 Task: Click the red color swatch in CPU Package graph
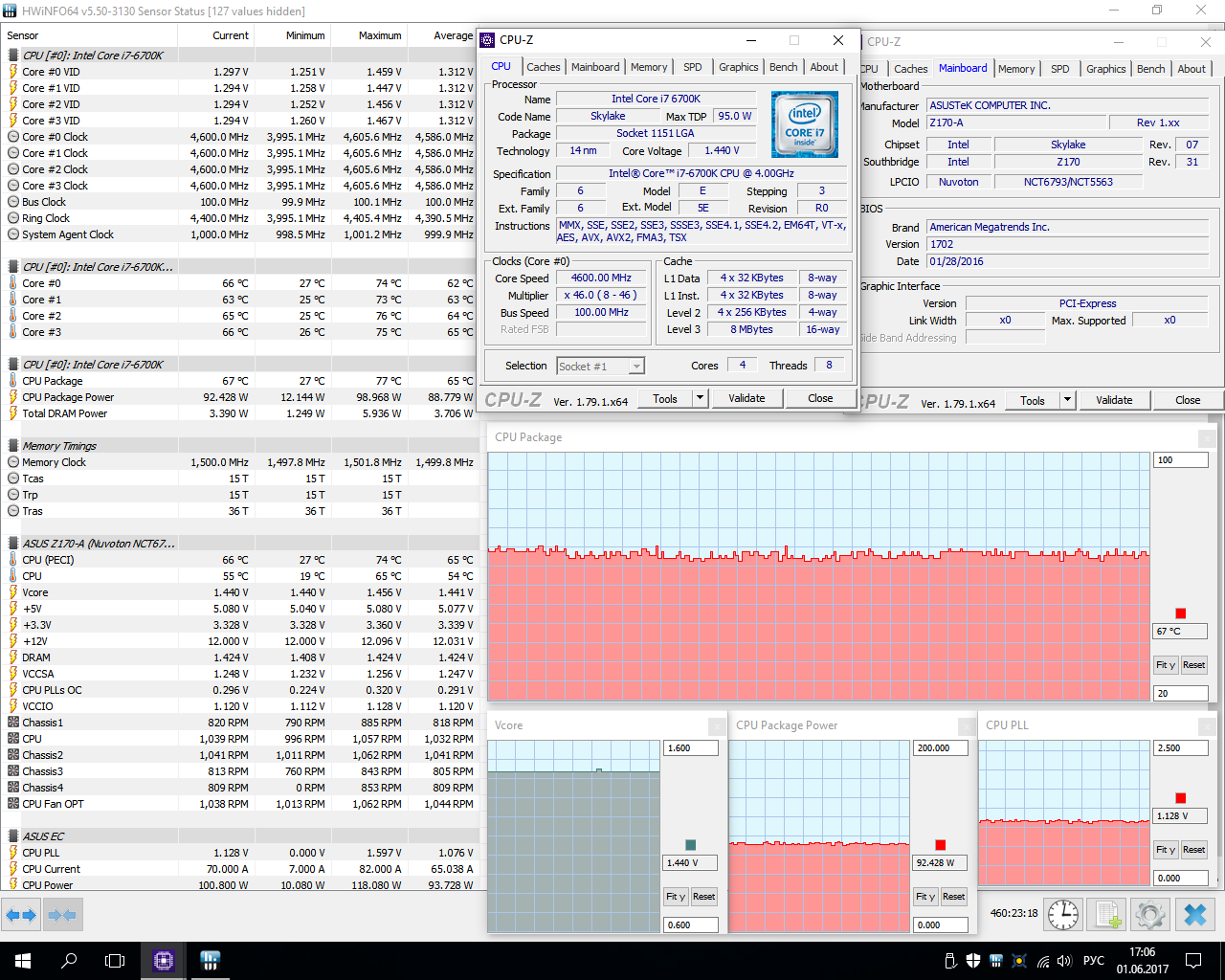click(1181, 613)
